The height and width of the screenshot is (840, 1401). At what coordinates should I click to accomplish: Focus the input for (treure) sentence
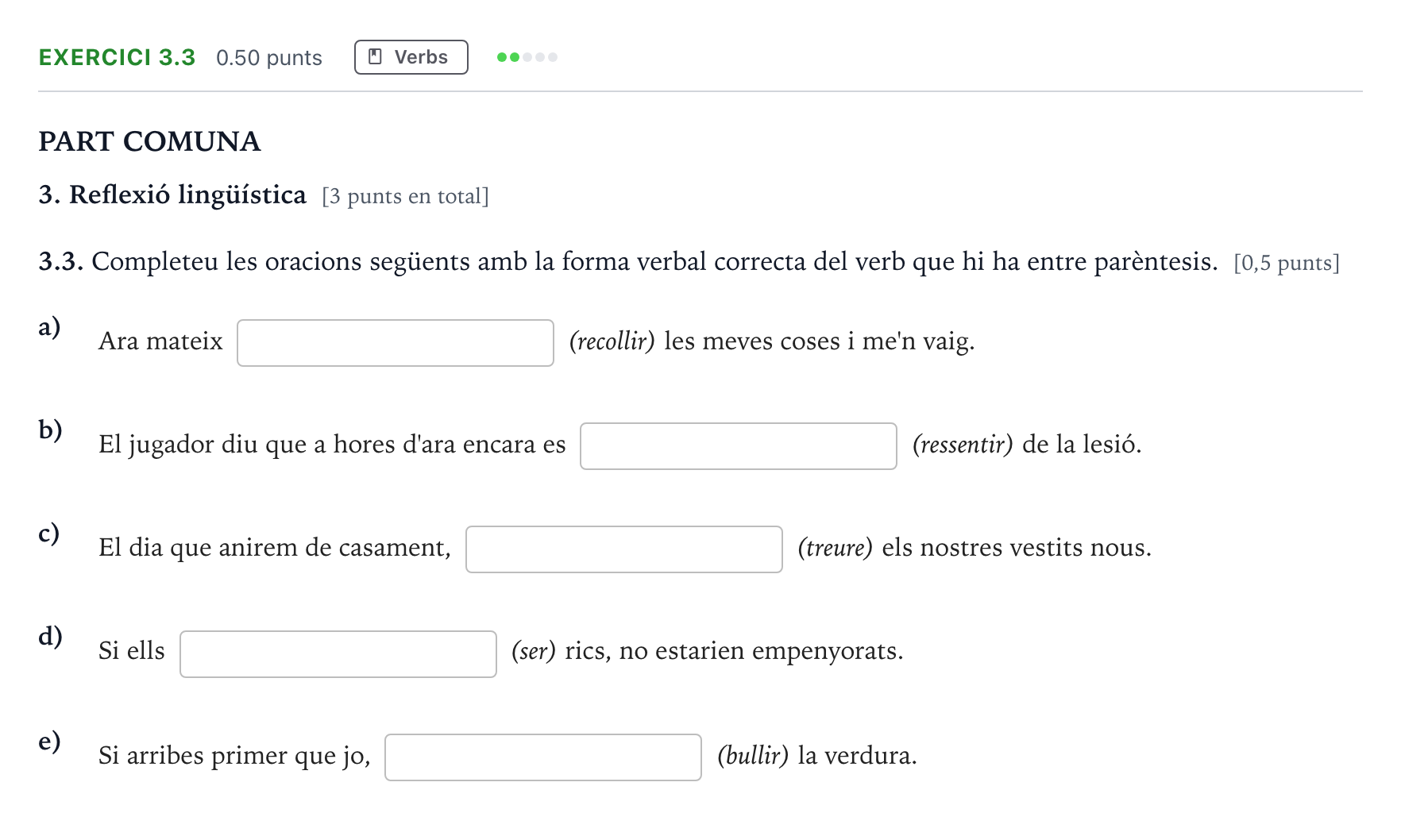[624, 549]
